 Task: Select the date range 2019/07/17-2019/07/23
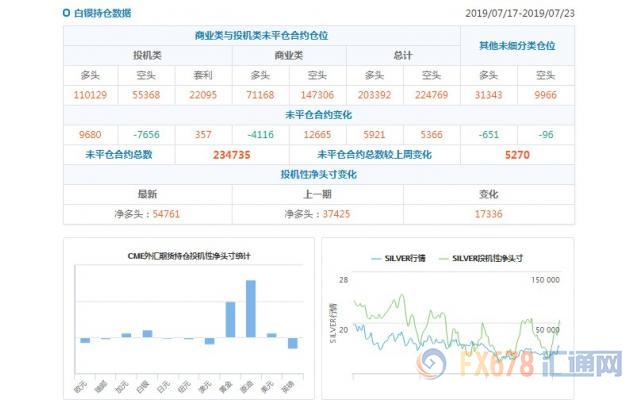[x=520, y=13]
